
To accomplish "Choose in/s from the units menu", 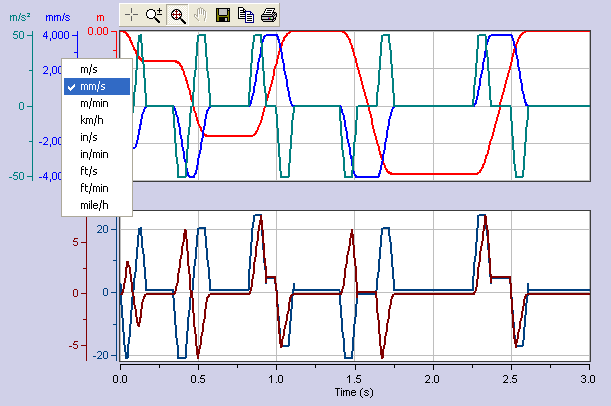I will 88,137.
